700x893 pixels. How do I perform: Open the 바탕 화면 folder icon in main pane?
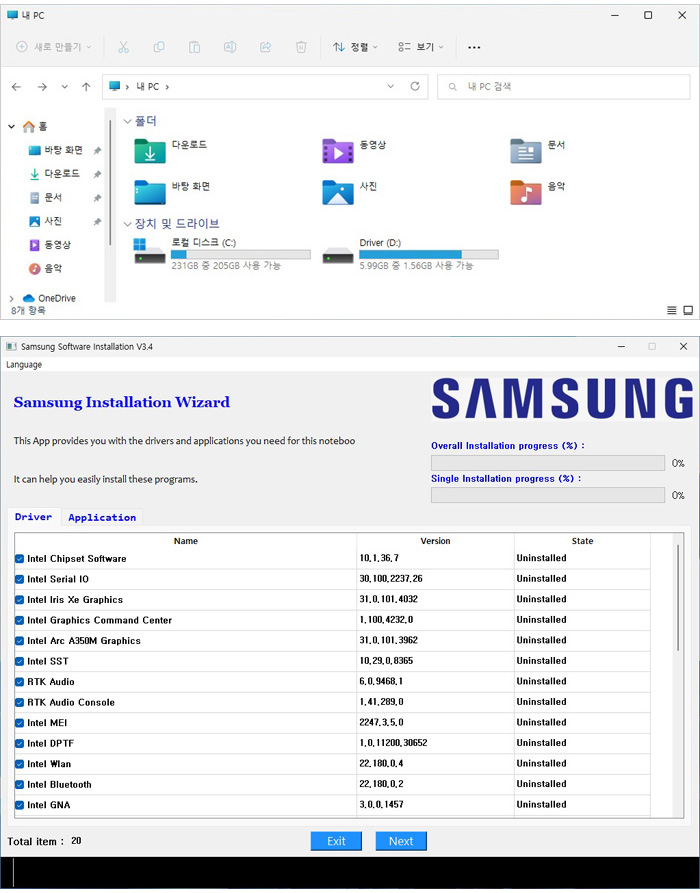150,192
